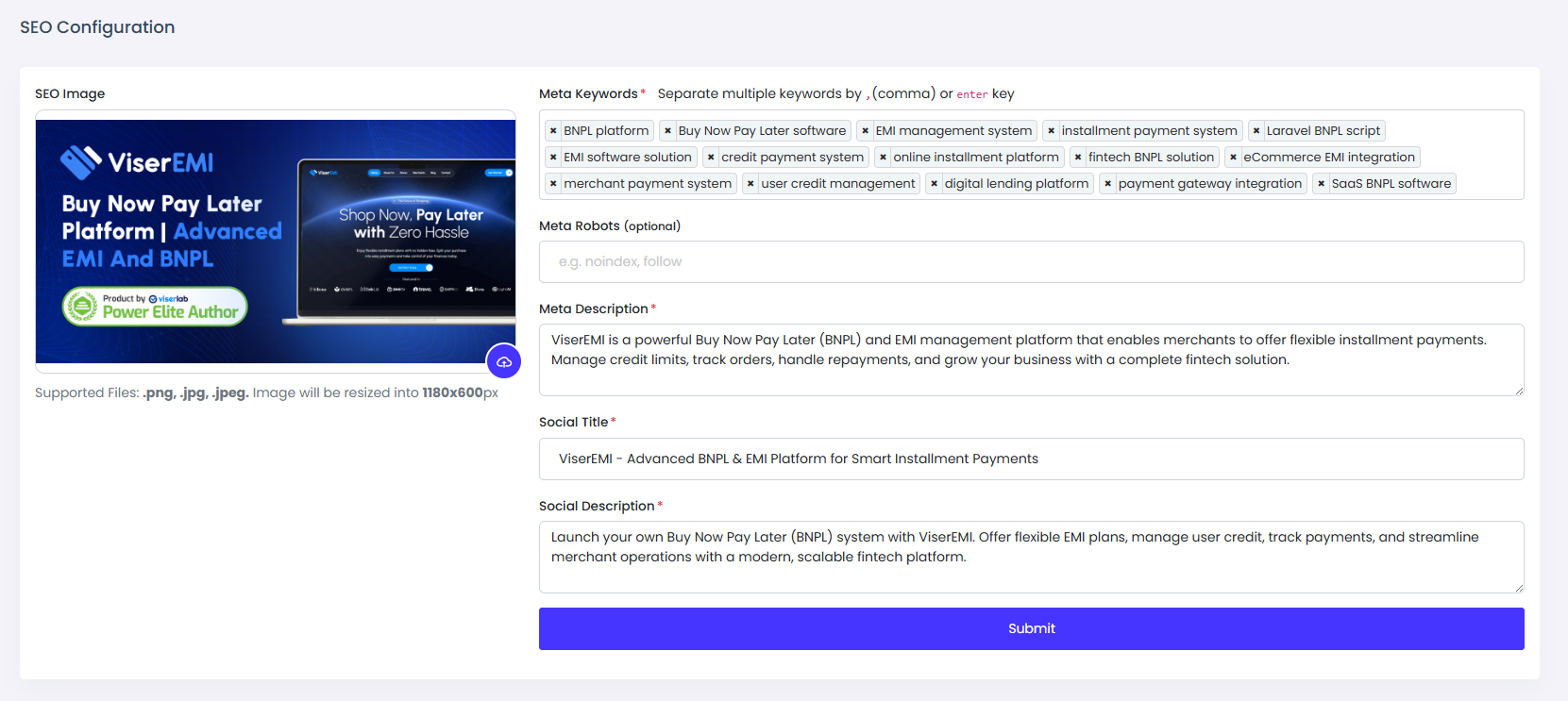Remove the 'fintech BNPL solution' tag
Image resolution: width=1568 pixels, height=701 pixels.
tap(1077, 158)
